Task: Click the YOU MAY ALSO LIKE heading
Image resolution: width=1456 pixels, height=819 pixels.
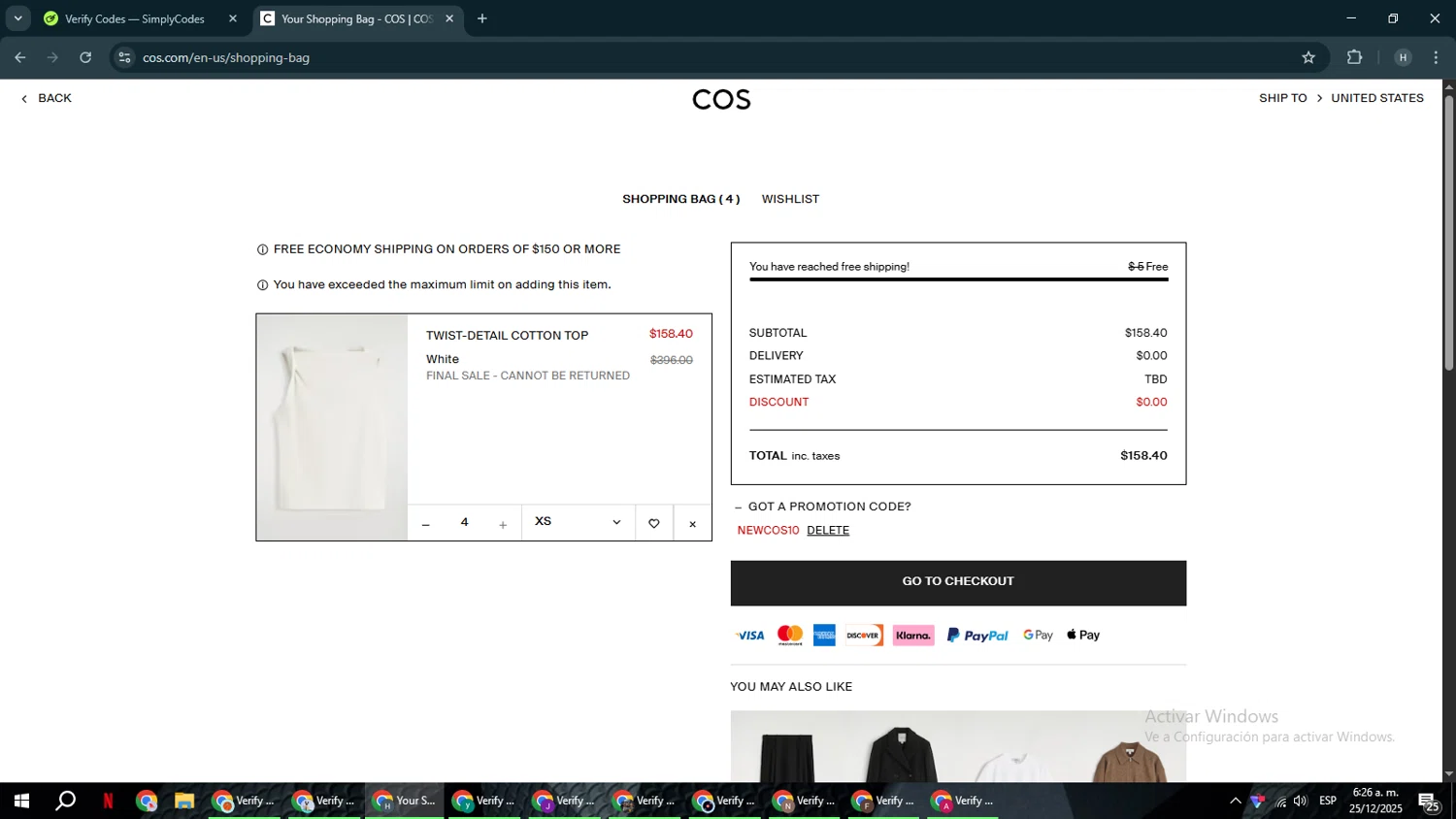Action: [x=791, y=687]
